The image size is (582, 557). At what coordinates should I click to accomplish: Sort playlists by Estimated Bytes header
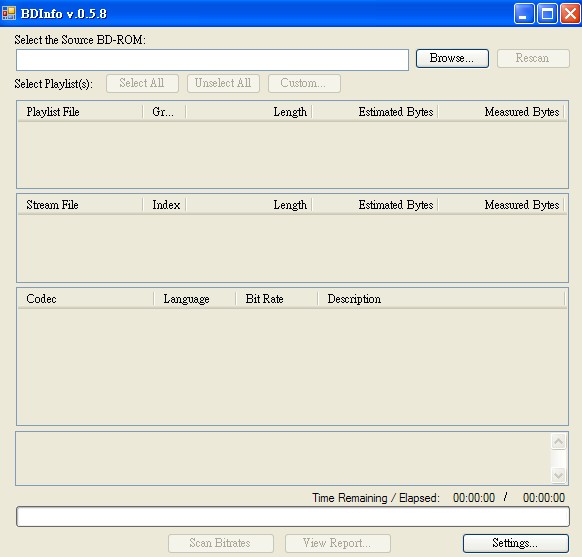click(375, 112)
